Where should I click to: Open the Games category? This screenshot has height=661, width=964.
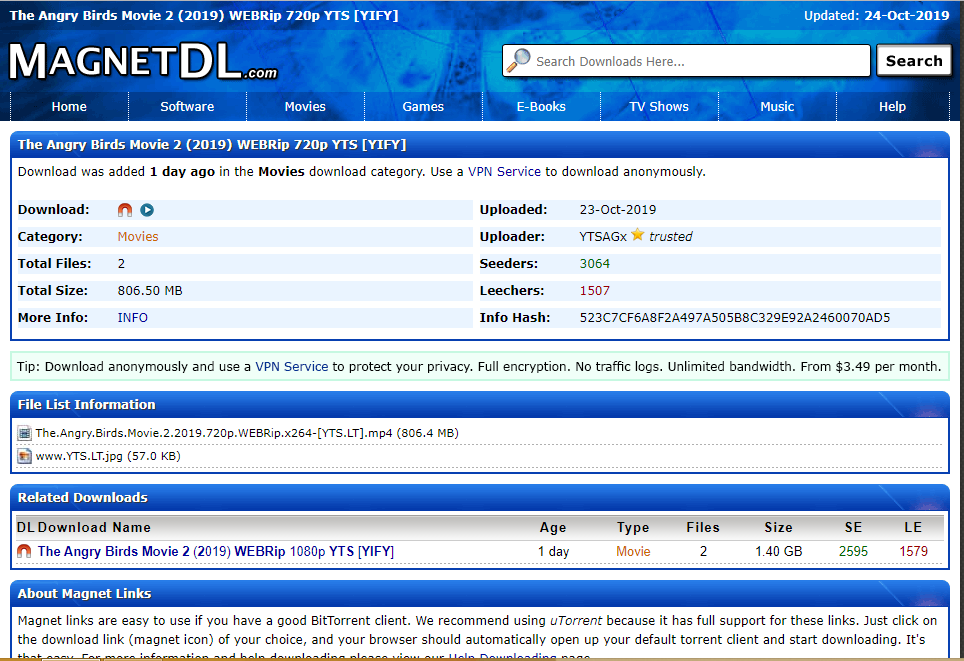coord(423,106)
